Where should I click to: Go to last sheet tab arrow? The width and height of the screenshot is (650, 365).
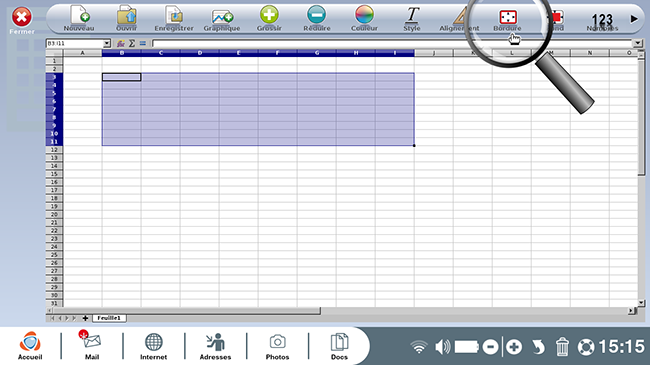click(x=75, y=318)
